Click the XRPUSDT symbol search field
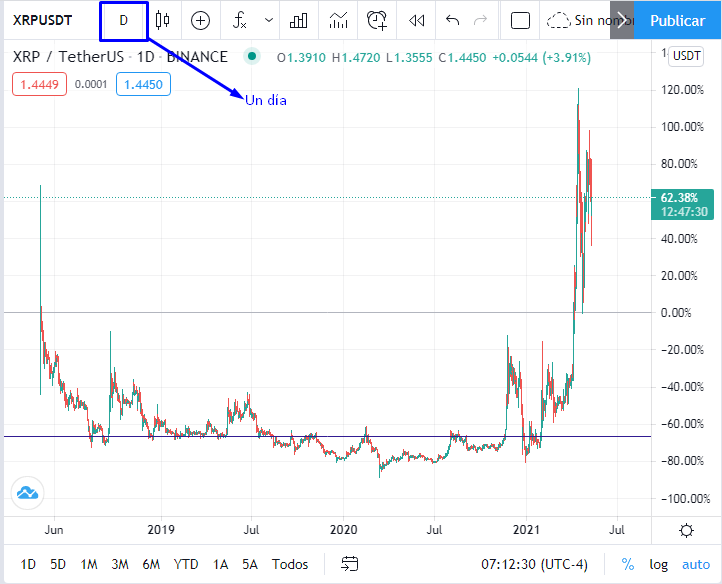Screen dimensions: 722x584 coord(42,21)
